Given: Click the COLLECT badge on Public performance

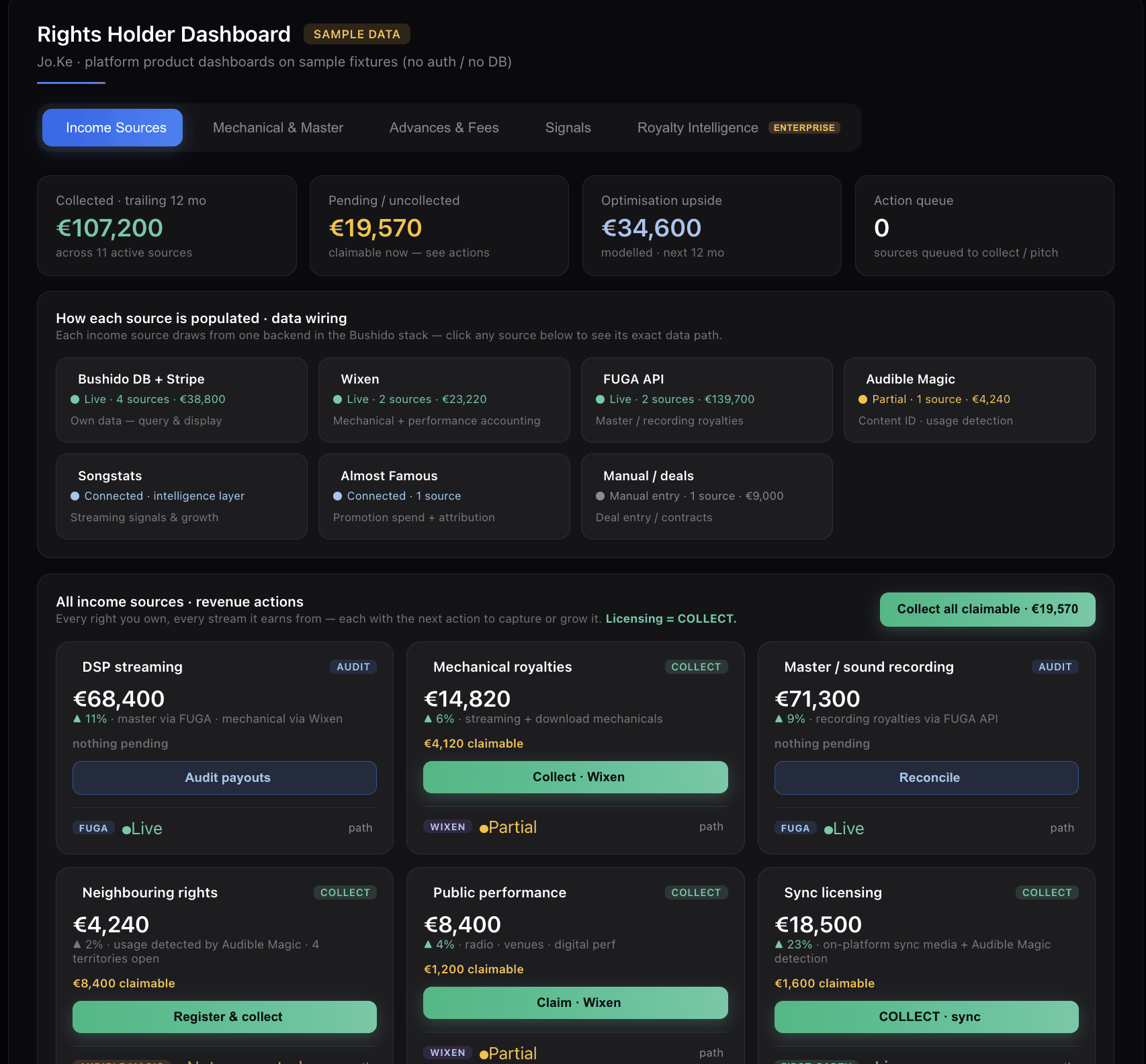Looking at the screenshot, I should (696, 893).
